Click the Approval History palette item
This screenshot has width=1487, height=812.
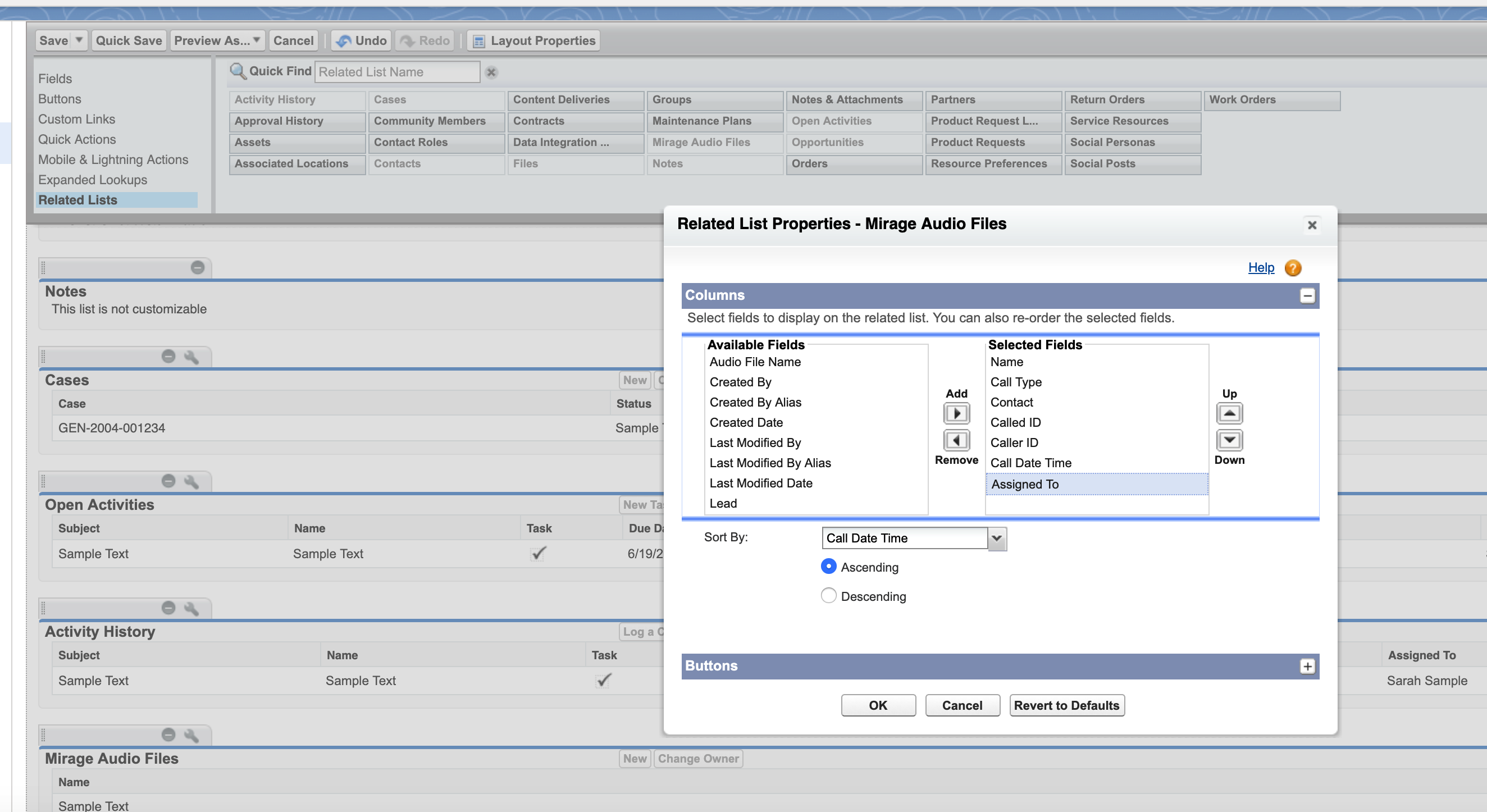(297, 121)
